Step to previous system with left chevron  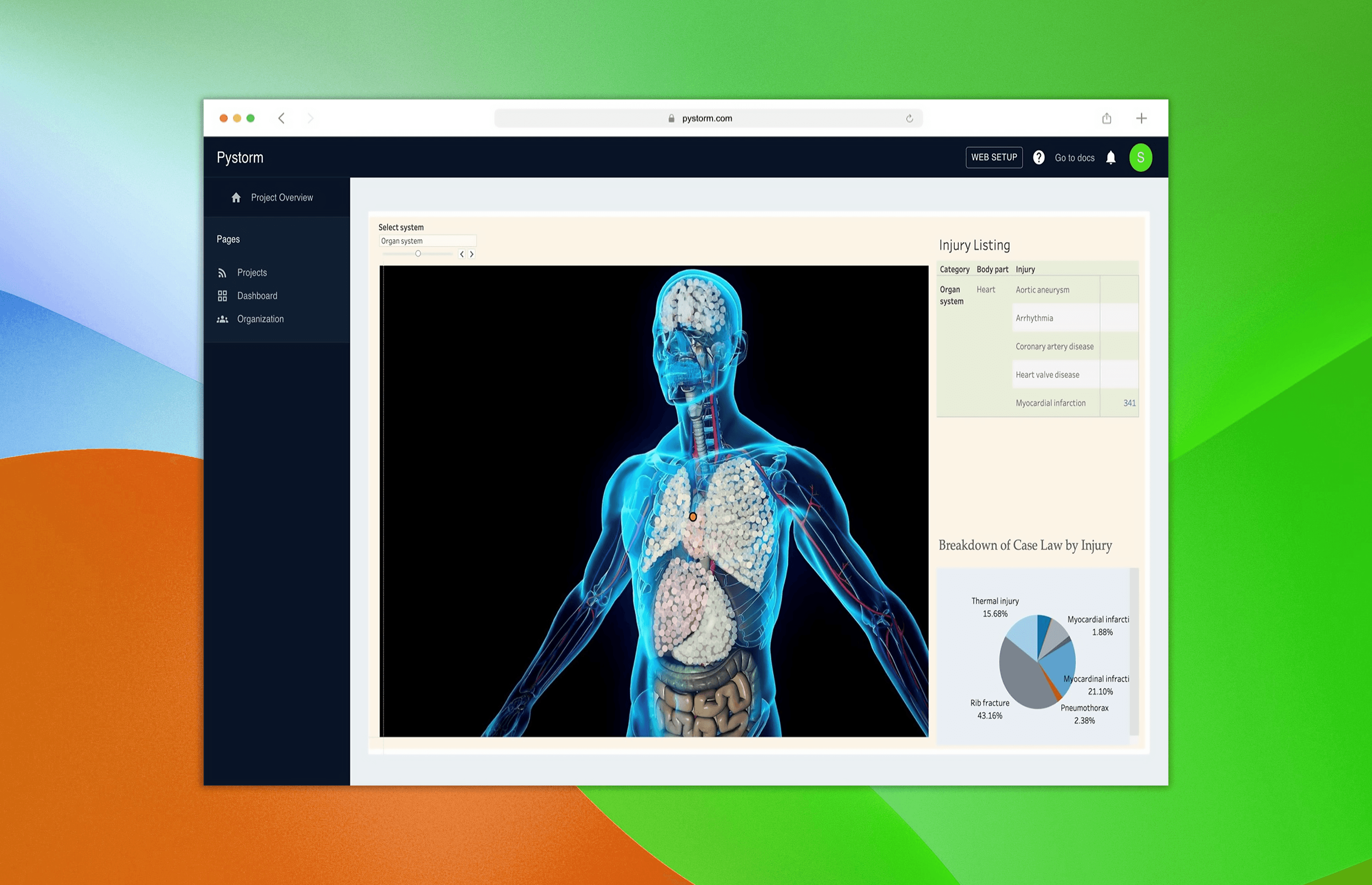click(x=462, y=254)
